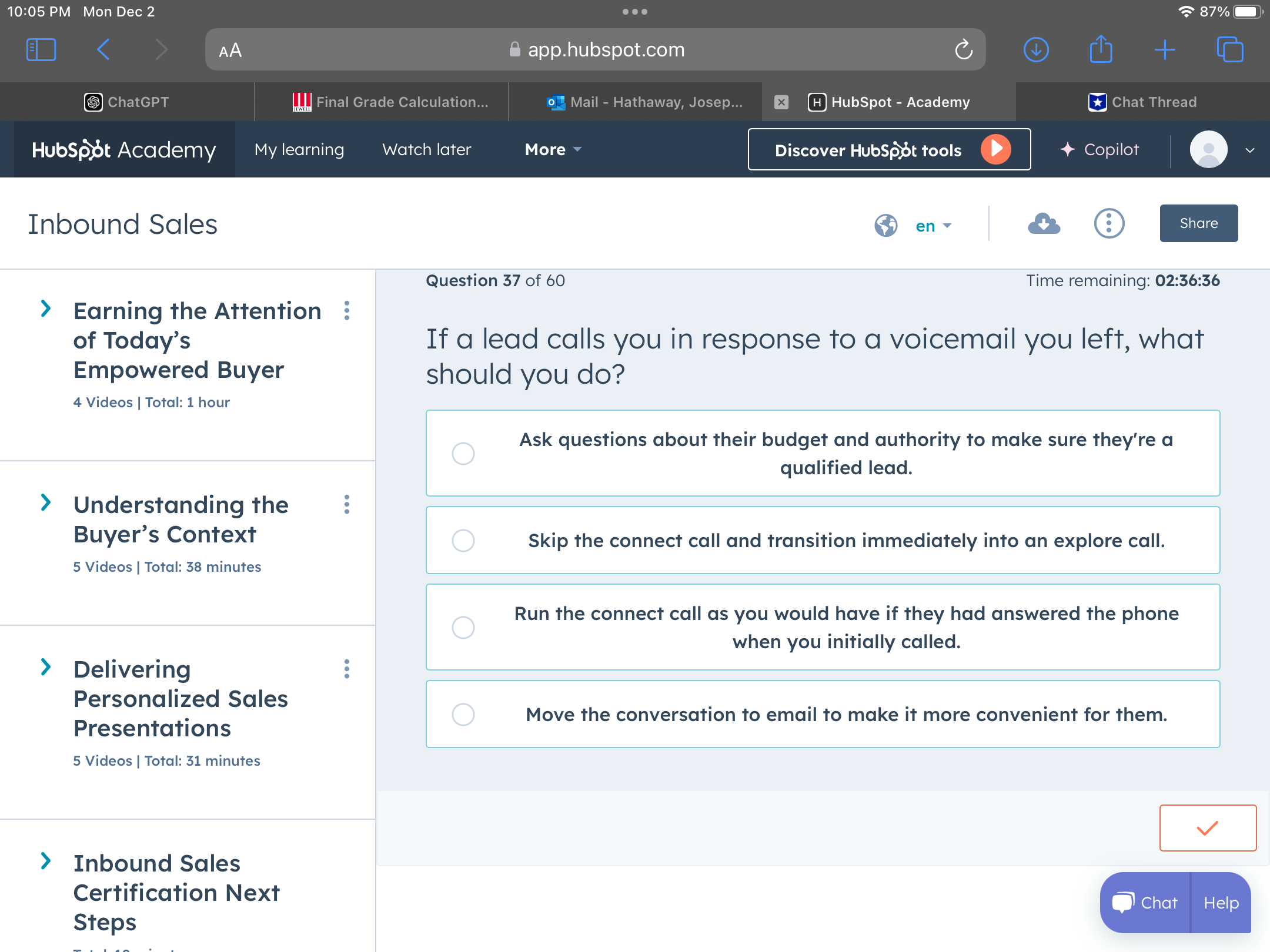1270x952 pixels.
Task: Click the Share button
Action: tap(1198, 223)
